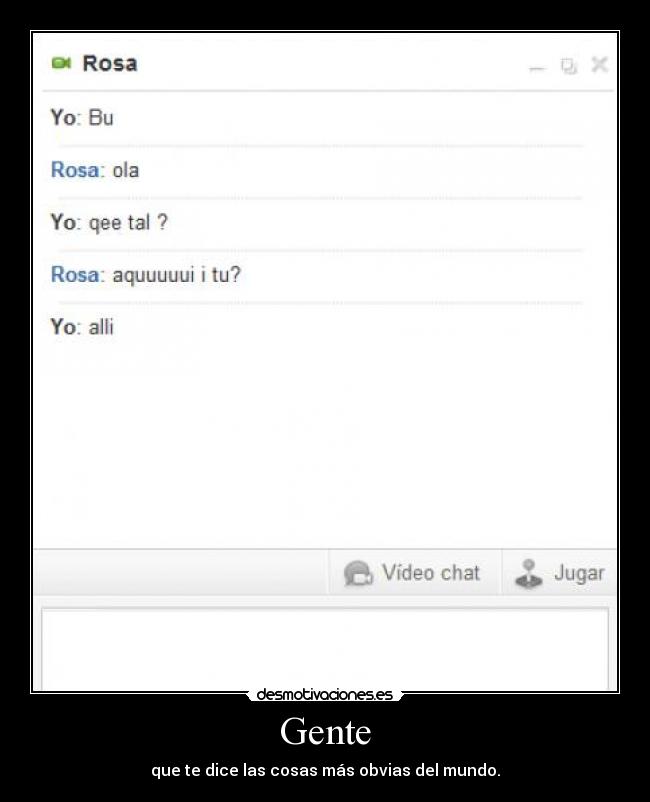Click the 'alli' message text
Image resolution: width=650 pixels, height=802 pixels.
101,327
